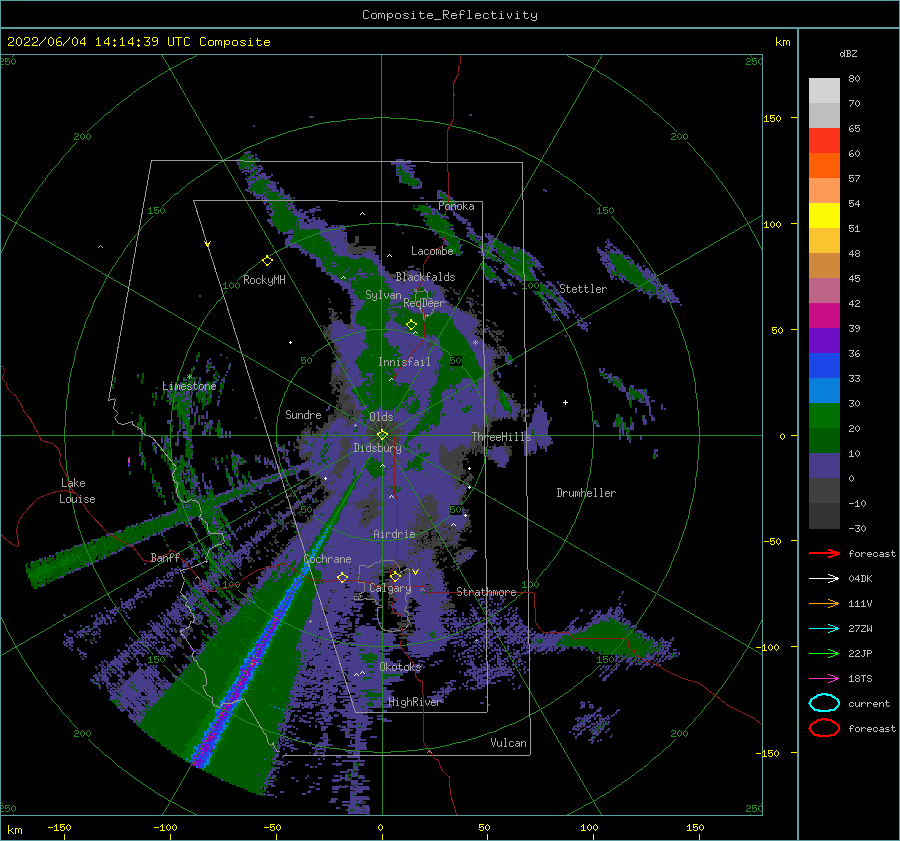Viewport: 900px width, 841px height.
Task: Click the Sylvan label
Action: coord(383,295)
